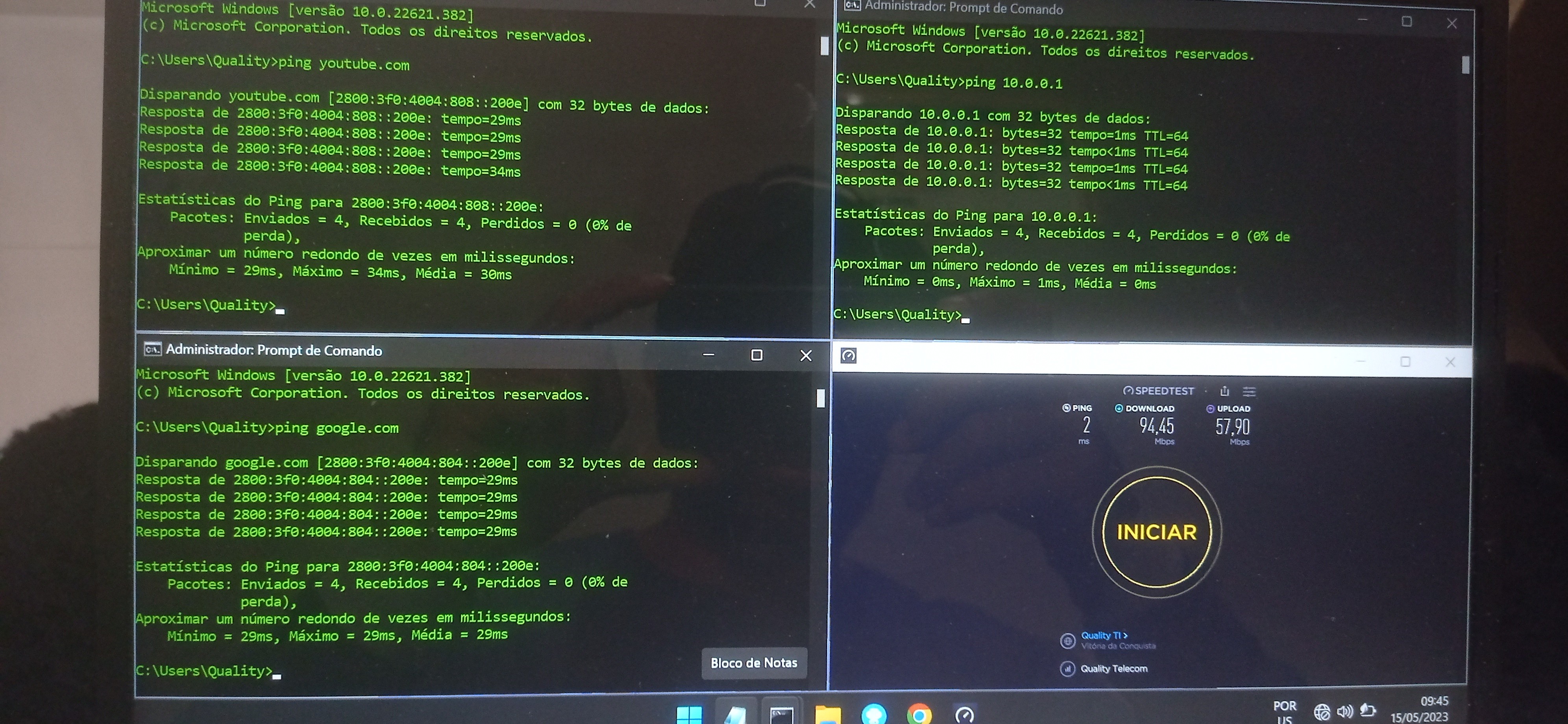This screenshot has height=724, width=1568.
Task: Launch Google Chrome from the taskbar
Action: click(x=919, y=715)
